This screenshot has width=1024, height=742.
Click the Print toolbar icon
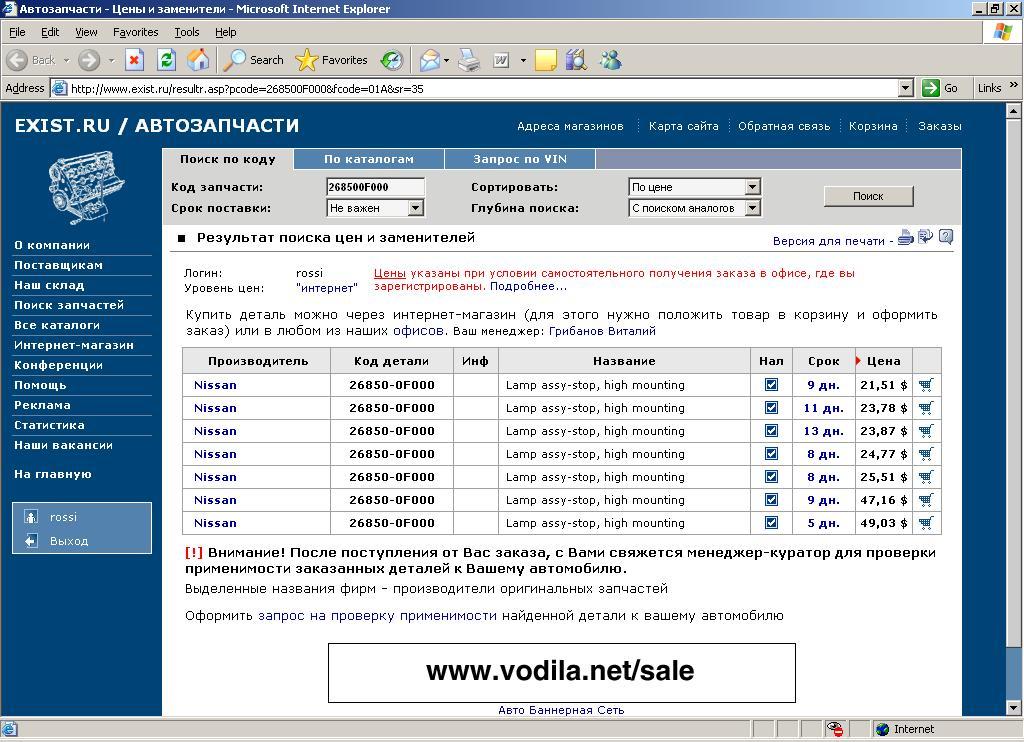tap(468, 60)
